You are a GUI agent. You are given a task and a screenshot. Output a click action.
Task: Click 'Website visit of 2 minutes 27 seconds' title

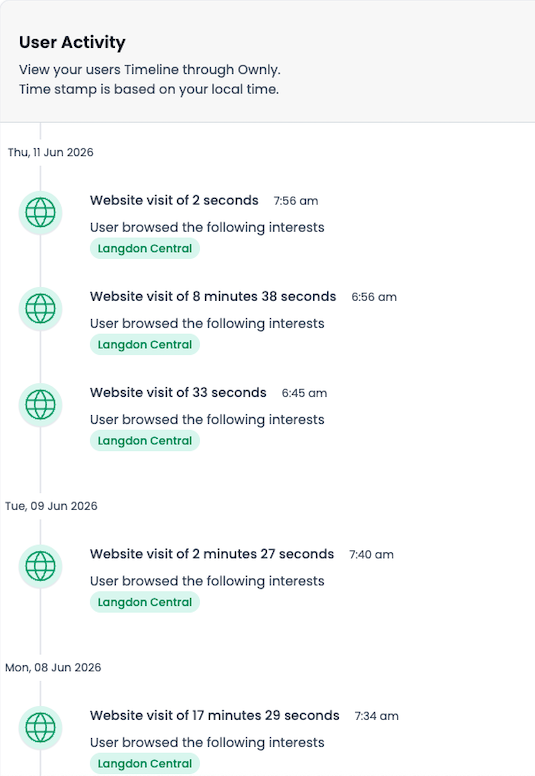click(x=212, y=554)
